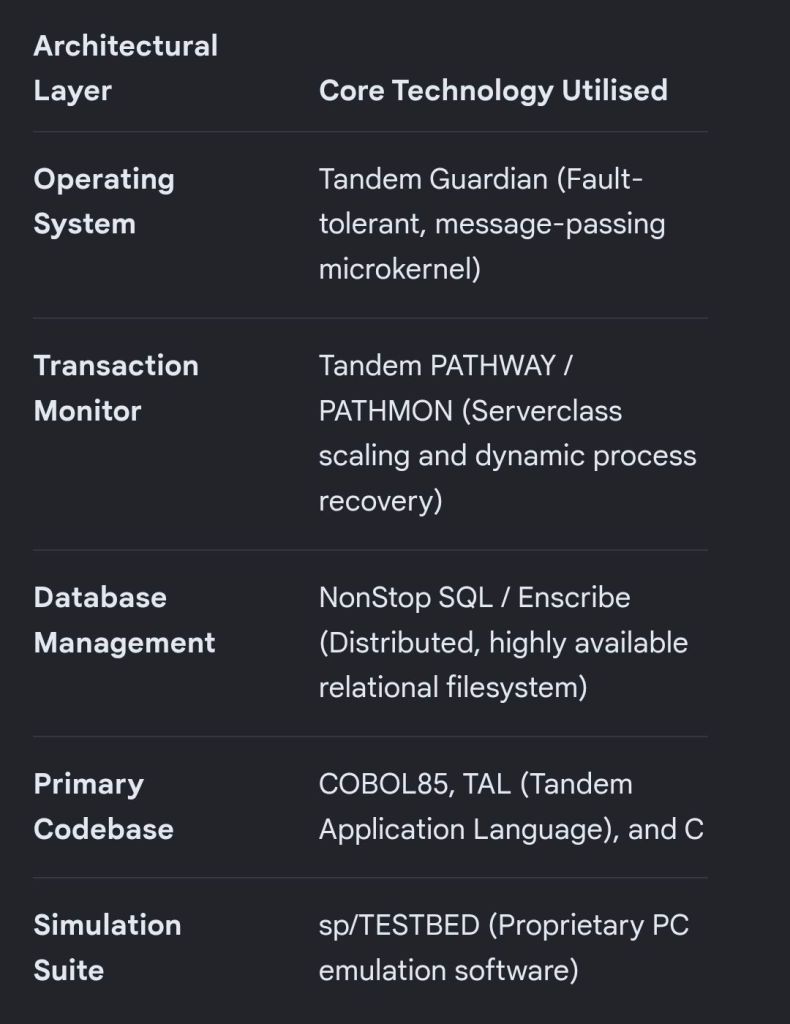Select the 'Simulation Suite' row label

107,948
